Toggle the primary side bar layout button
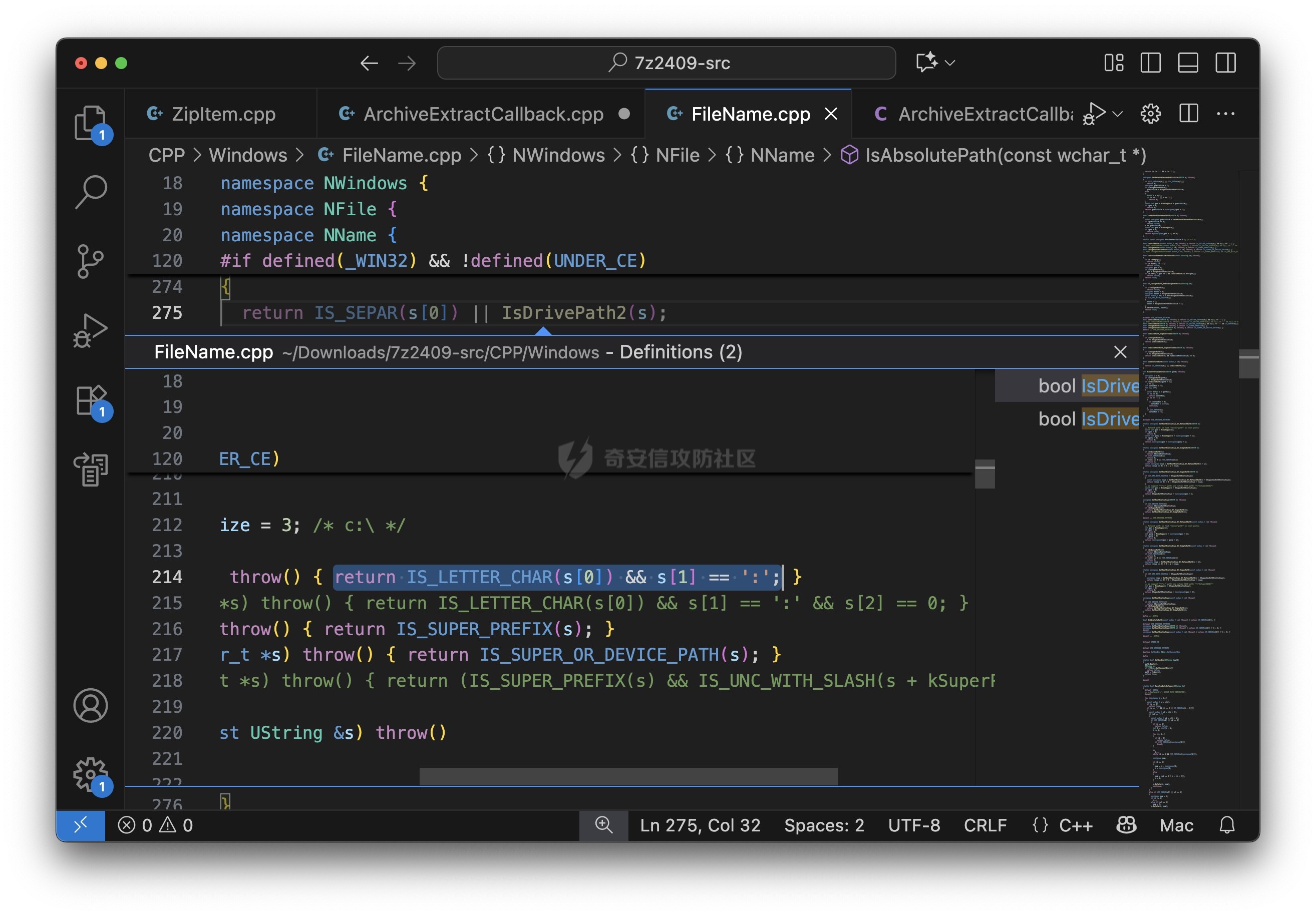The height and width of the screenshot is (916, 1316). [x=1150, y=63]
